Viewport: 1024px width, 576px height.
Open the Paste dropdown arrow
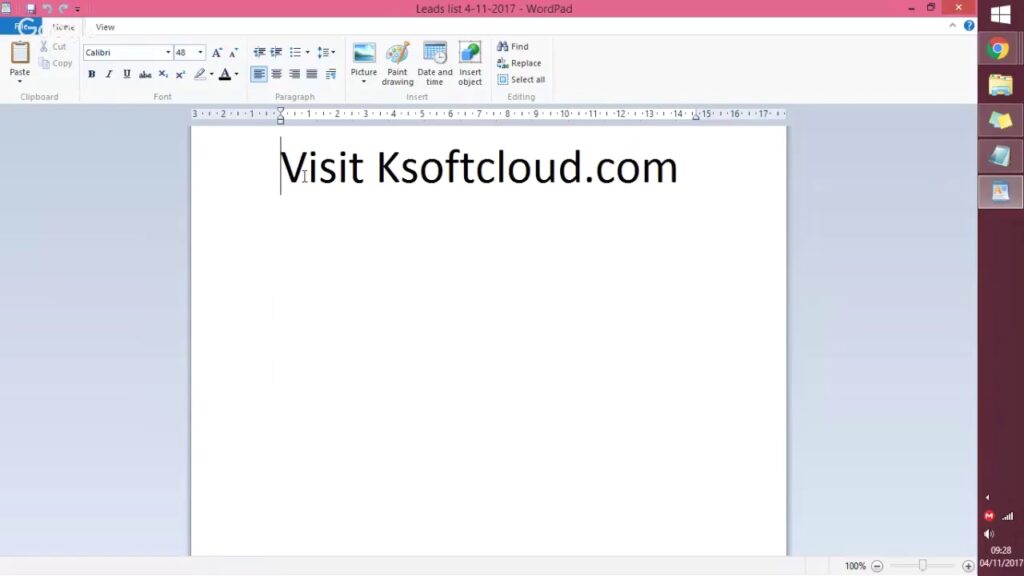click(x=20, y=82)
